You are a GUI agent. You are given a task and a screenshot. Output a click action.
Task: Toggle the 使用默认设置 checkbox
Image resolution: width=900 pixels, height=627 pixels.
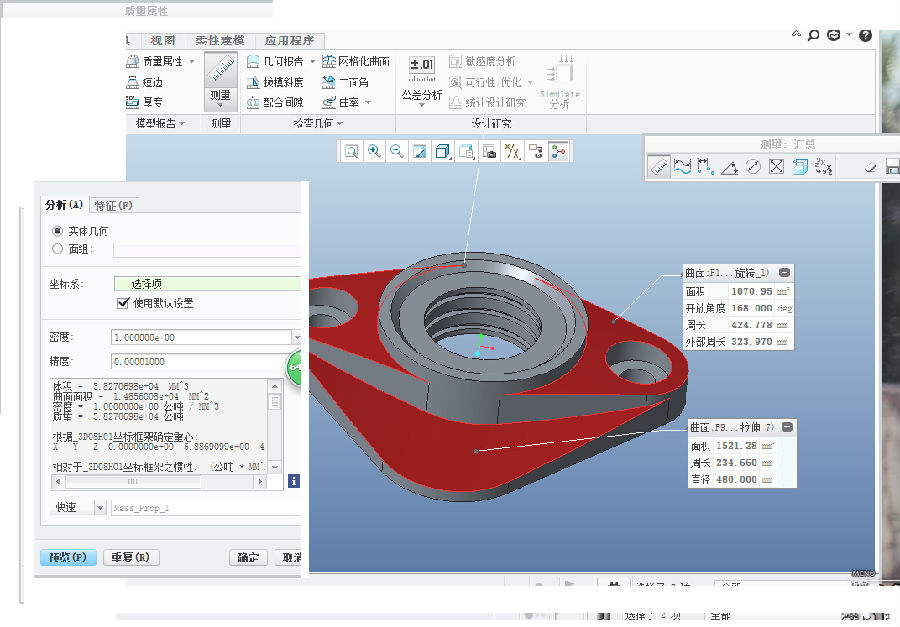tap(124, 303)
